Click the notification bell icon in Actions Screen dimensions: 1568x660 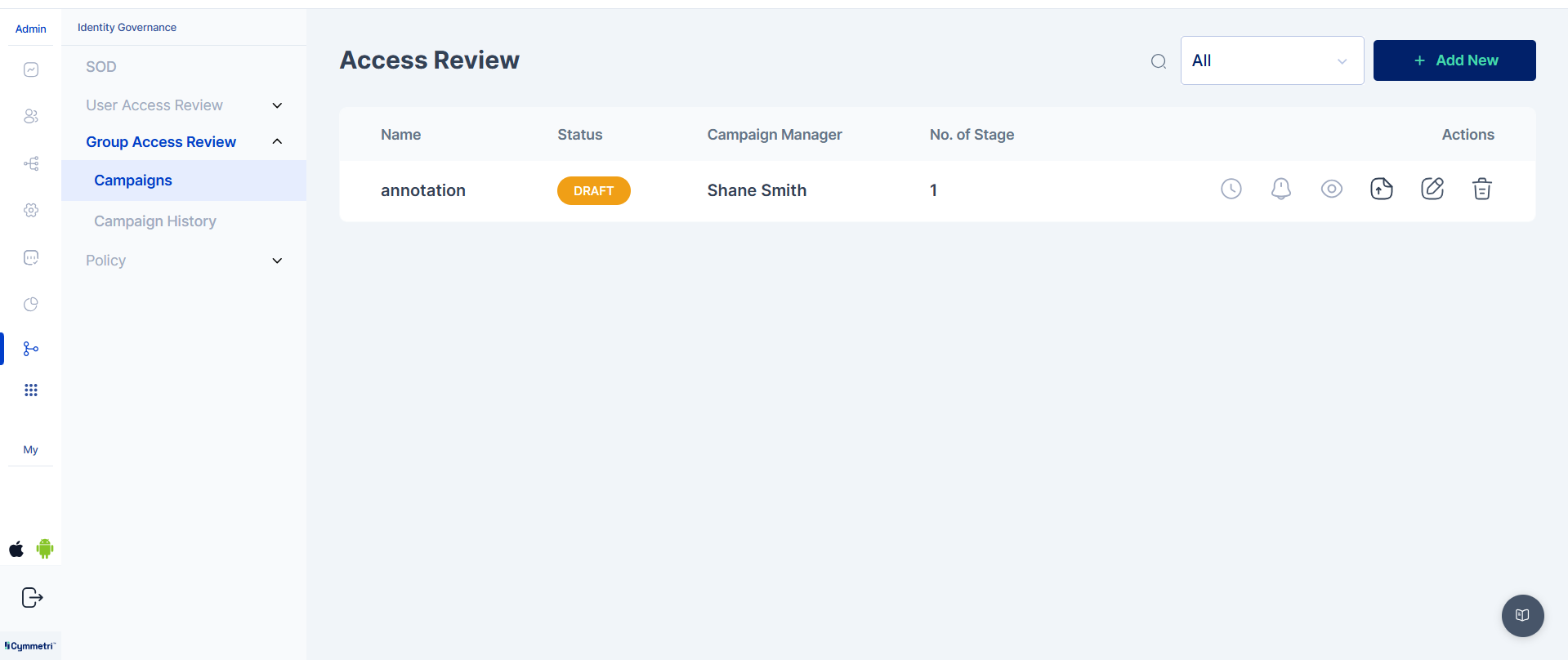(x=1280, y=190)
